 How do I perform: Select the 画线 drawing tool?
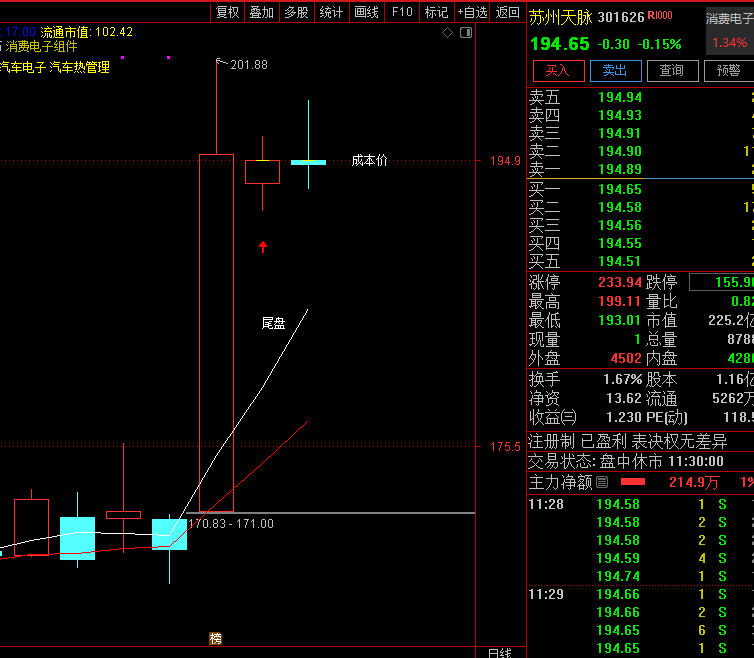click(x=367, y=12)
